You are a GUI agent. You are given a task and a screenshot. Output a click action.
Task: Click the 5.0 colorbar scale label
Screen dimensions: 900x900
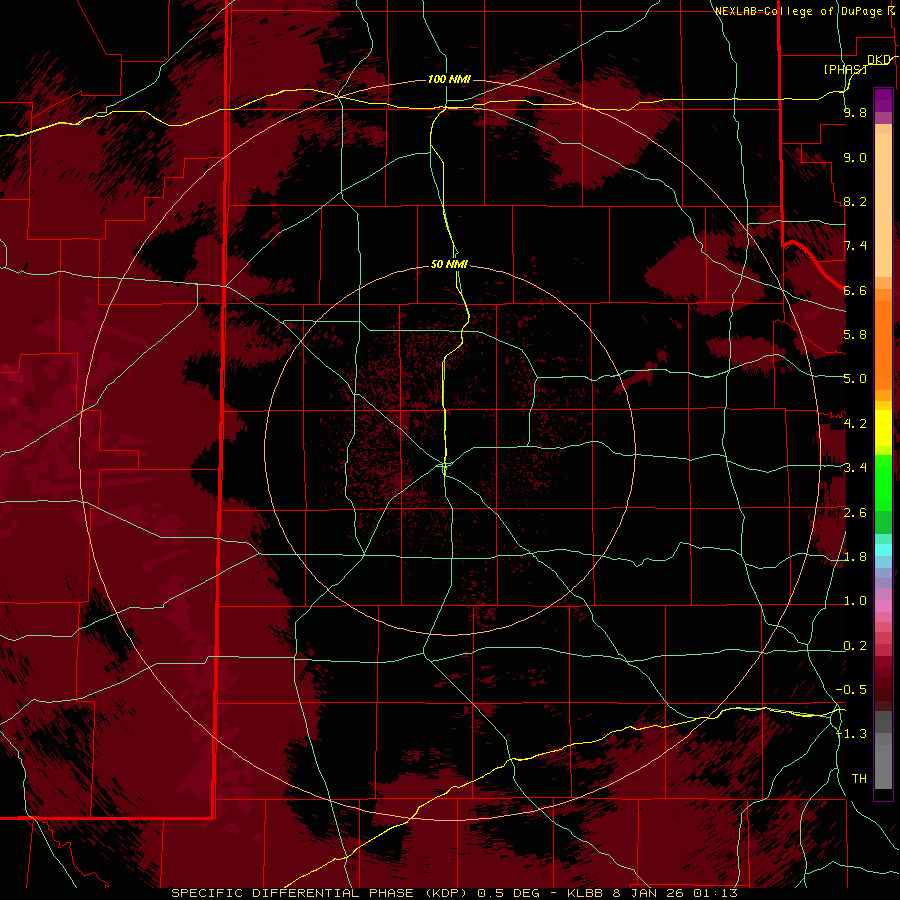pos(855,379)
